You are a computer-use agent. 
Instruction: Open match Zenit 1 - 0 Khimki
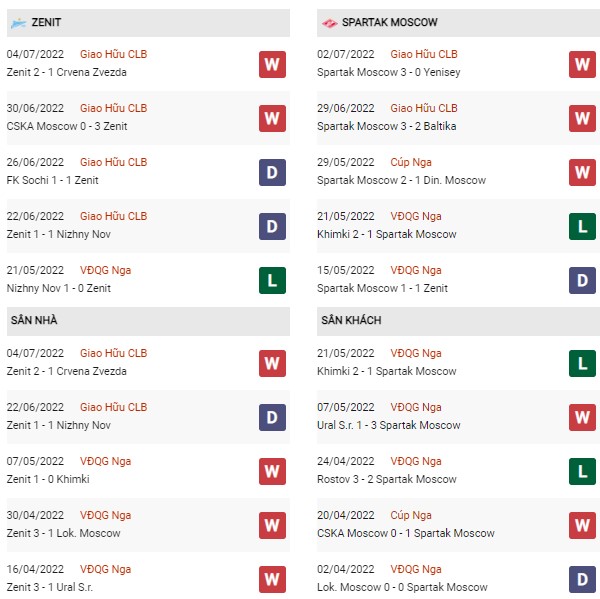48,479
